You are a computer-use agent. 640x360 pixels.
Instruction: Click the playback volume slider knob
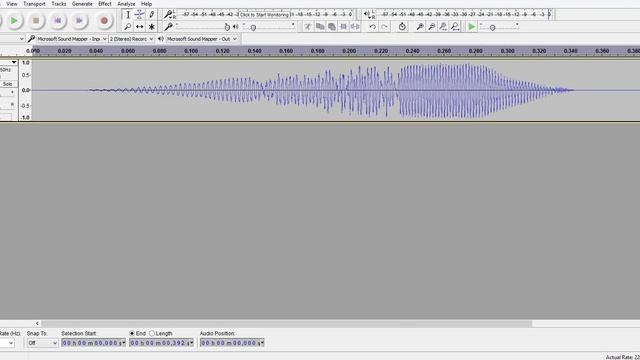(253, 28)
